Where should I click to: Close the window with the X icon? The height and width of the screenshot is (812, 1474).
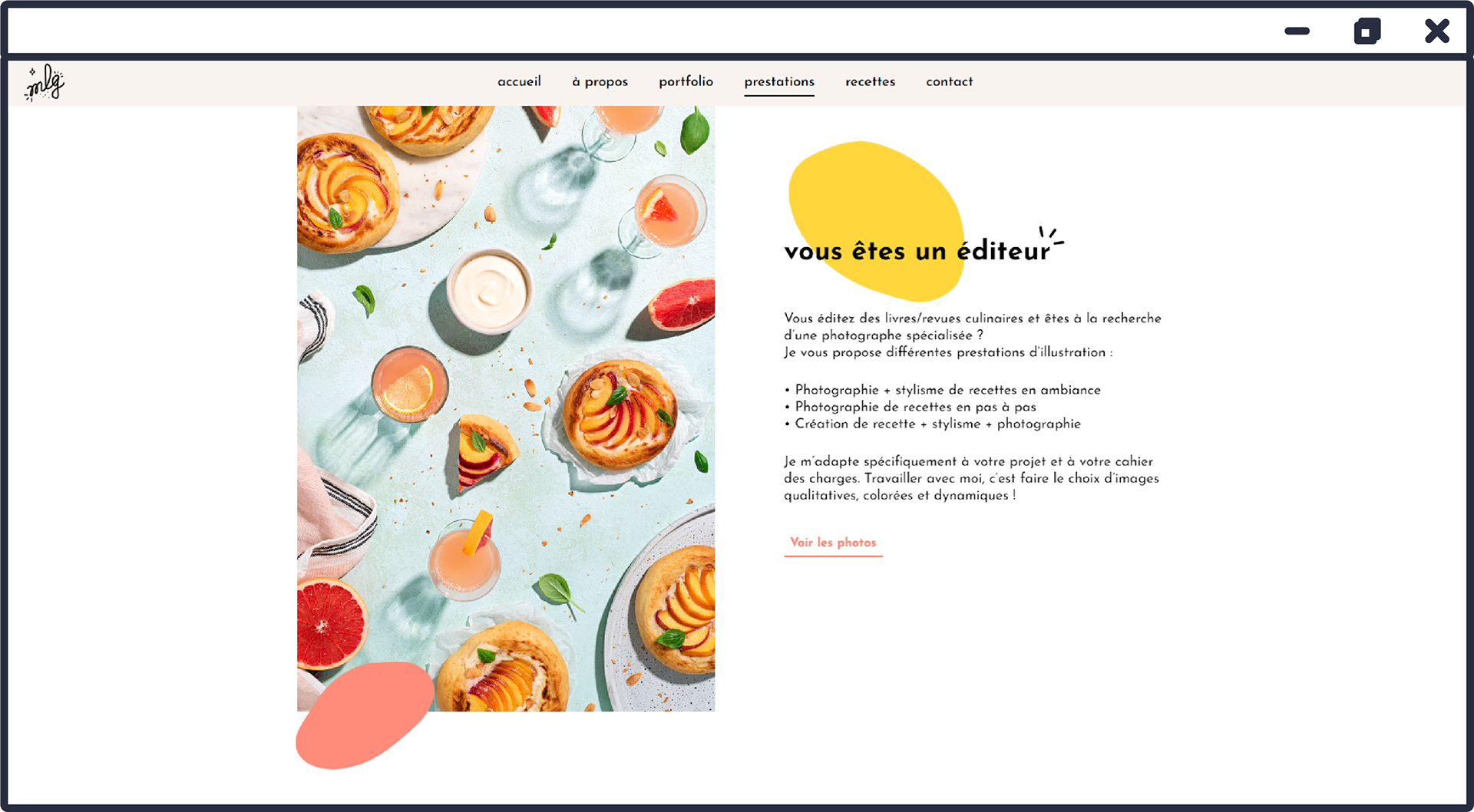(1436, 31)
